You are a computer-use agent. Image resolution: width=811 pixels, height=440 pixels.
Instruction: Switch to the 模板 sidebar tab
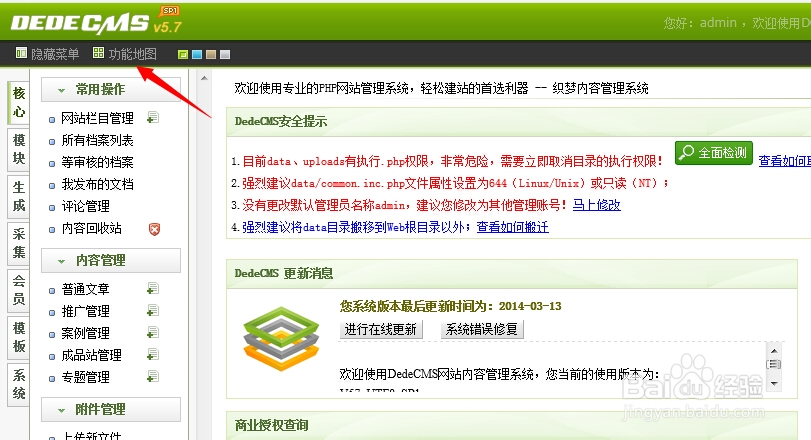tap(19, 337)
